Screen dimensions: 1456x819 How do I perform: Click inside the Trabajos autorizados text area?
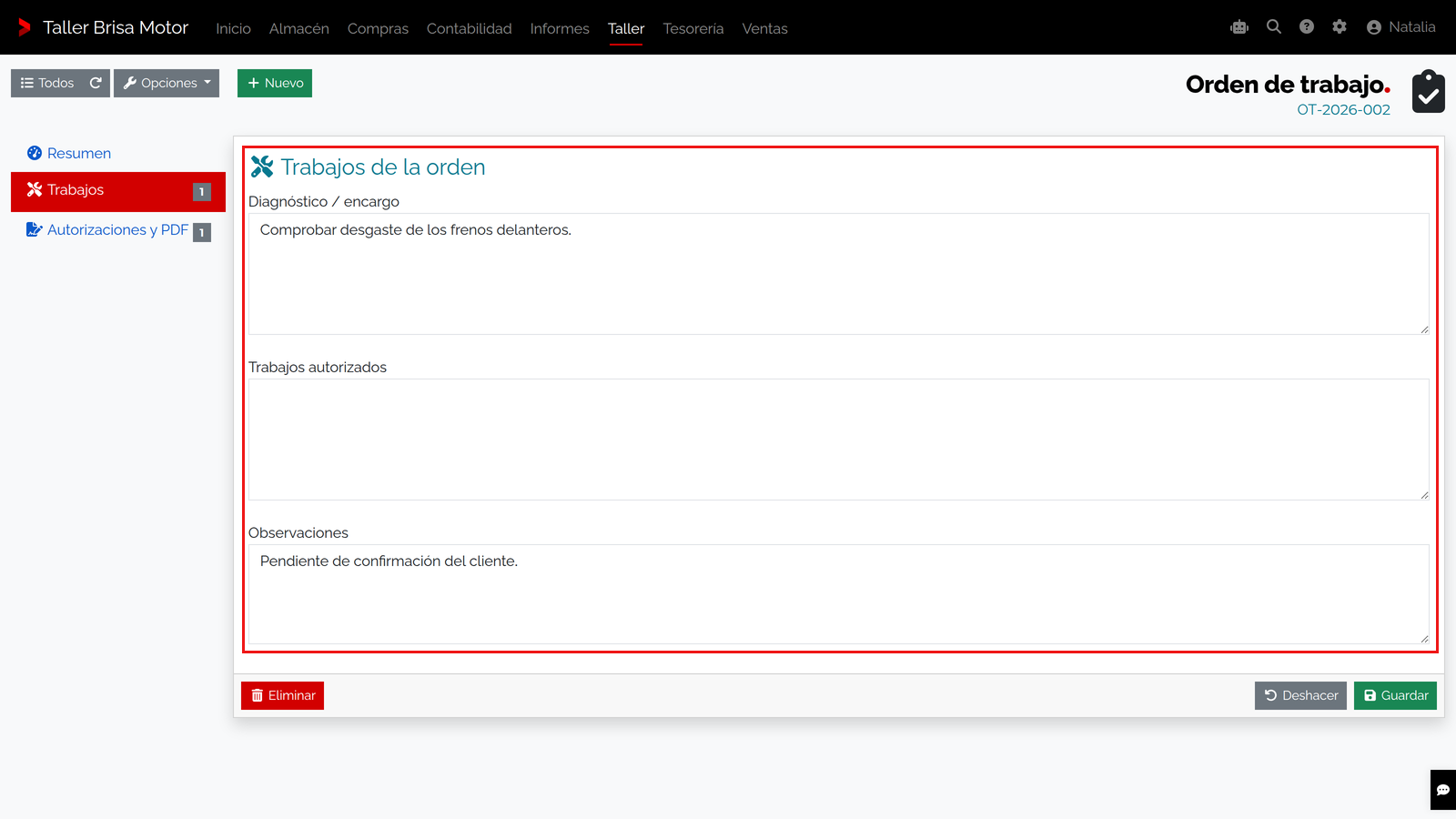coord(839,440)
